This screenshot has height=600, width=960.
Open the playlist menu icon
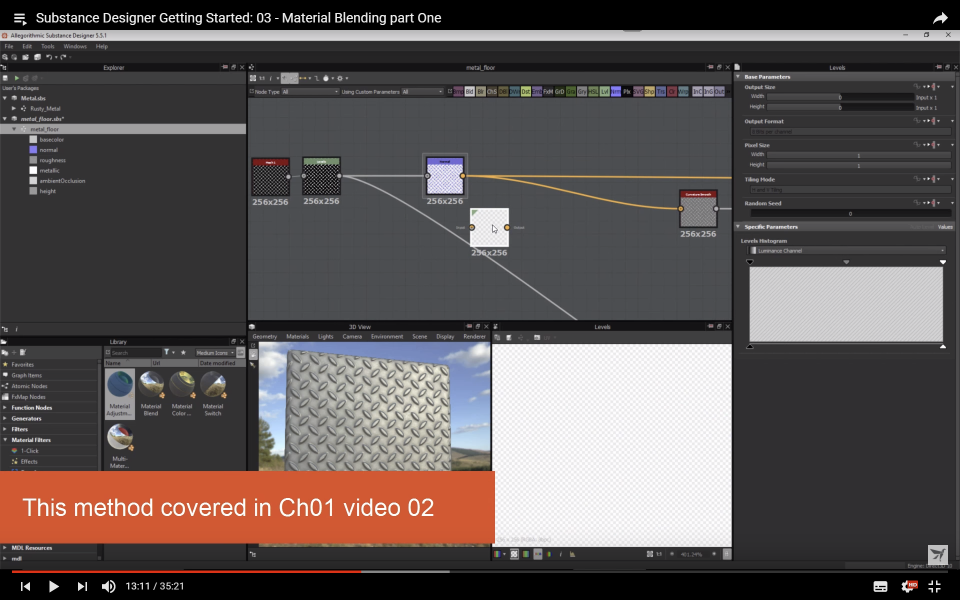(20, 18)
